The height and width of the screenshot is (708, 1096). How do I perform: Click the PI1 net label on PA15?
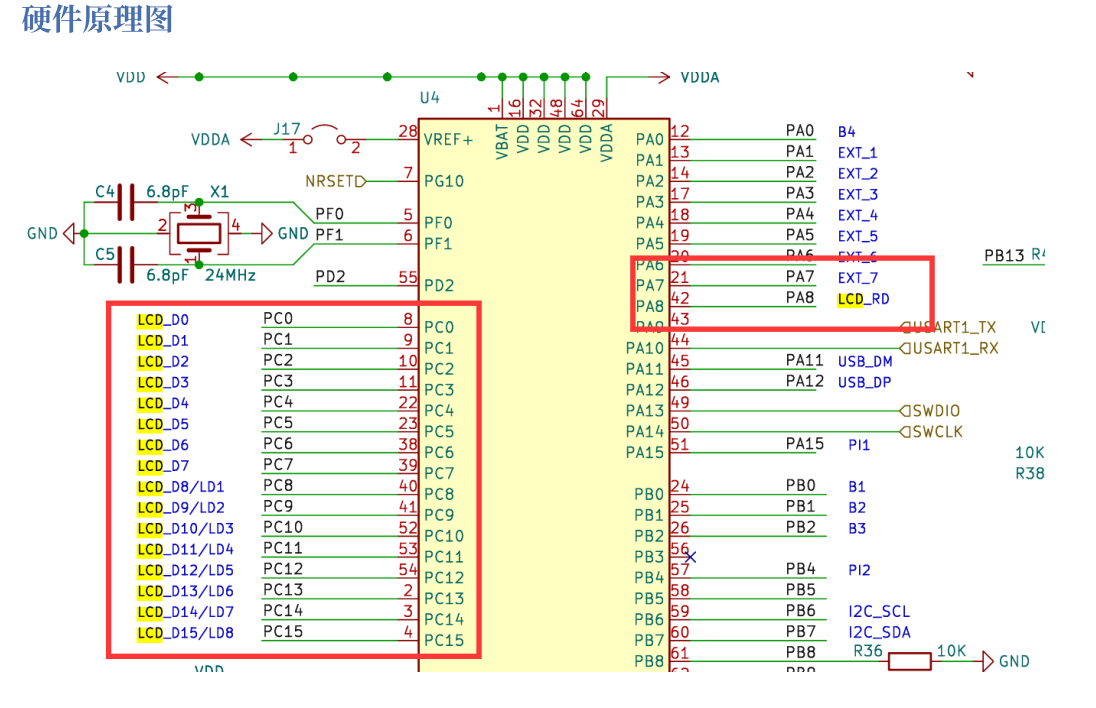coord(859,445)
